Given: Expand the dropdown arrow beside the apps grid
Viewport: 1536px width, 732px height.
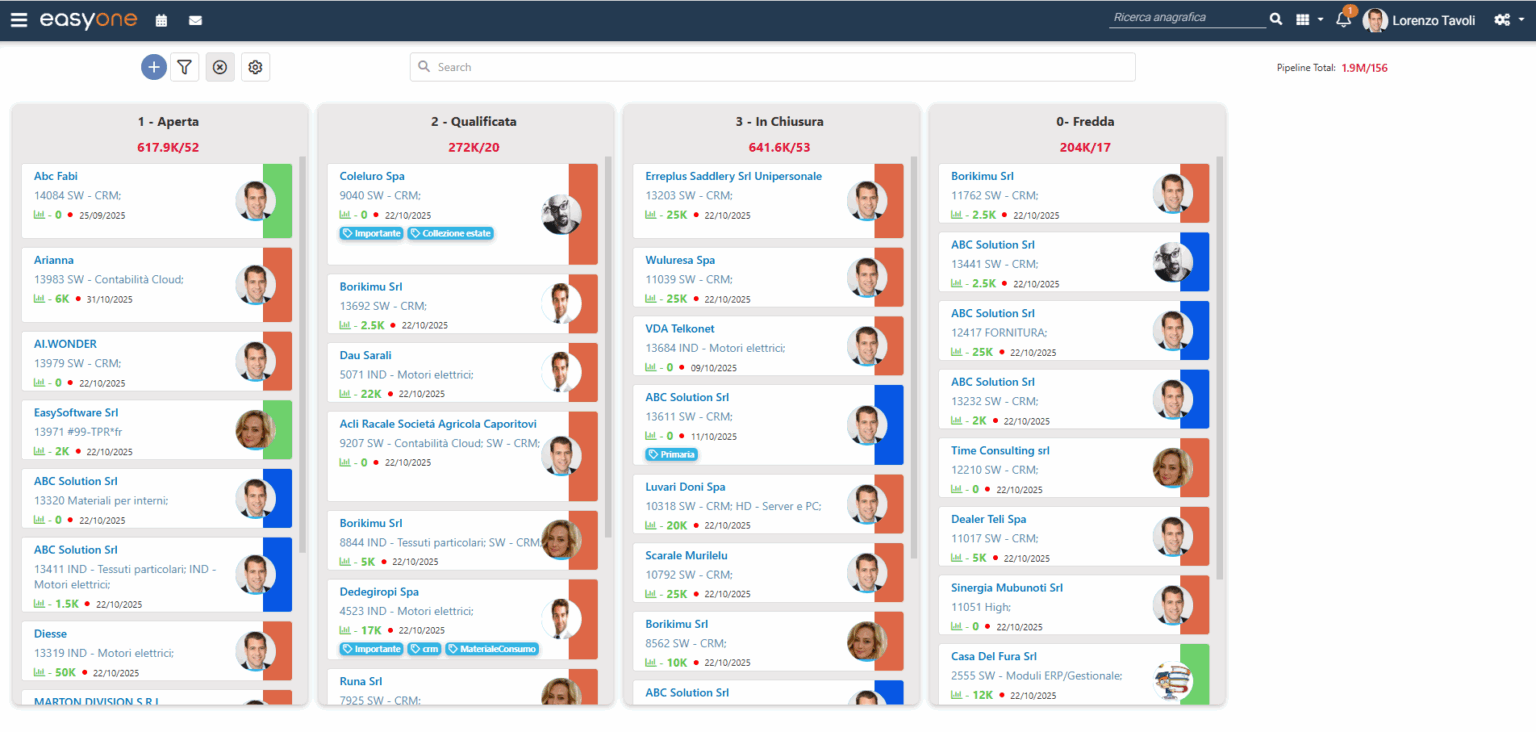Looking at the screenshot, I should 1320,20.
